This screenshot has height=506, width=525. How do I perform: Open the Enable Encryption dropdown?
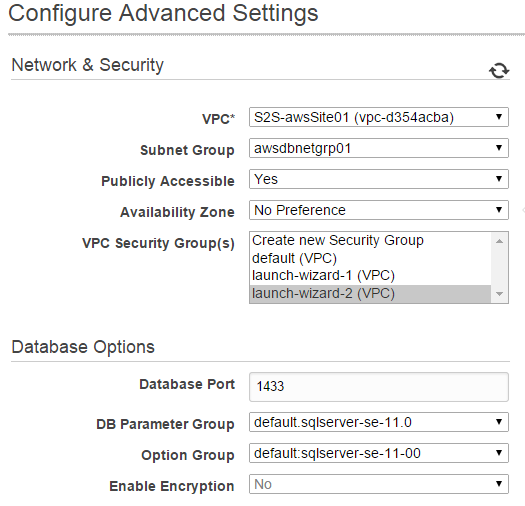(x=379, y=484)
